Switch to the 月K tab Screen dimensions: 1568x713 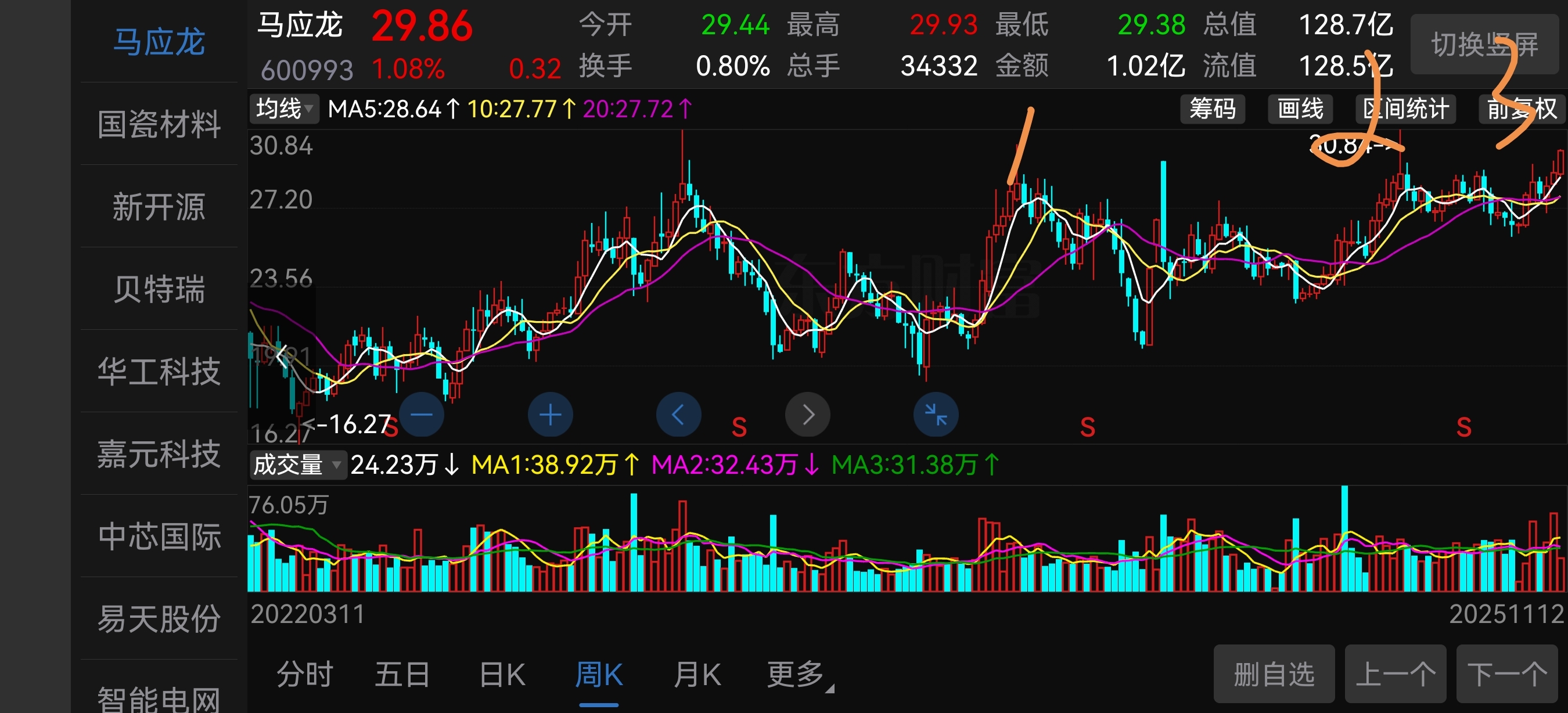click(697, 675)
